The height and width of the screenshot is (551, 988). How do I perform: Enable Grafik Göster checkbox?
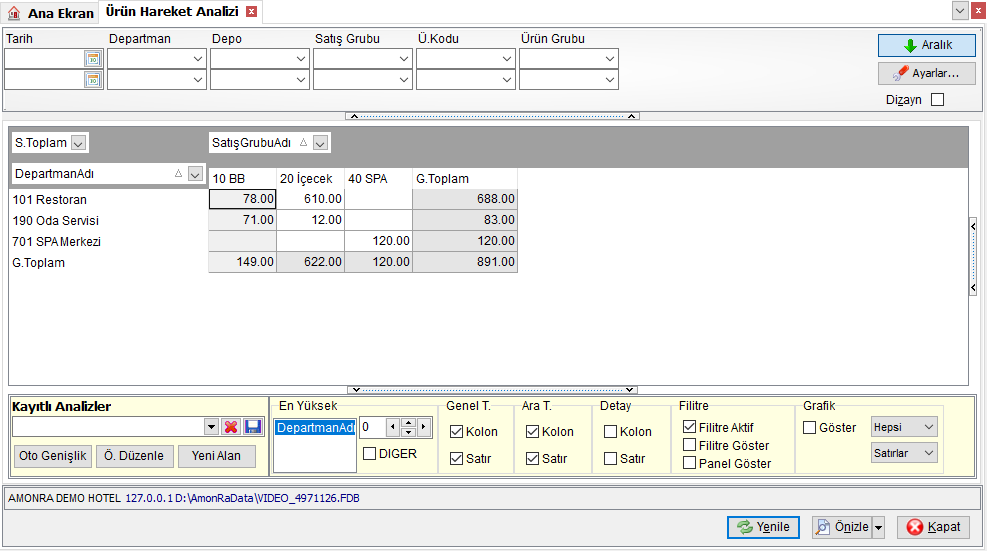pos(810,427)
